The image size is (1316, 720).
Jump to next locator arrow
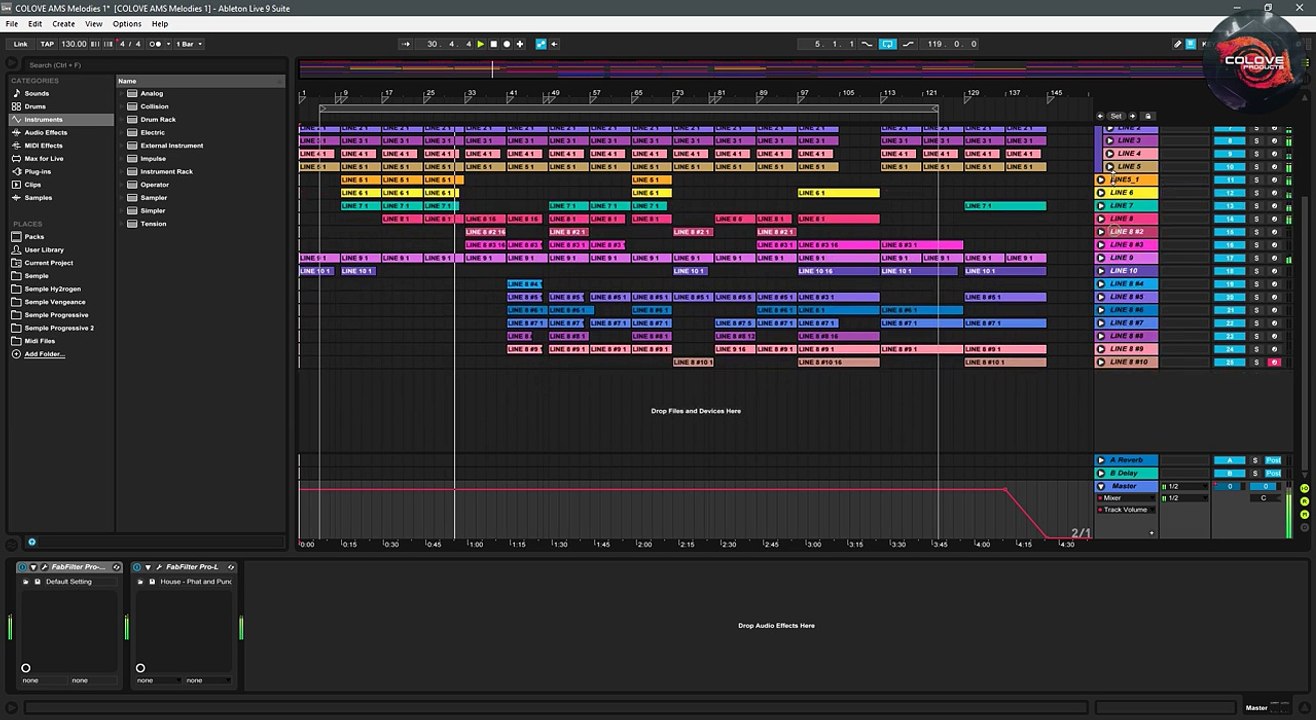tap(1132, 116)
